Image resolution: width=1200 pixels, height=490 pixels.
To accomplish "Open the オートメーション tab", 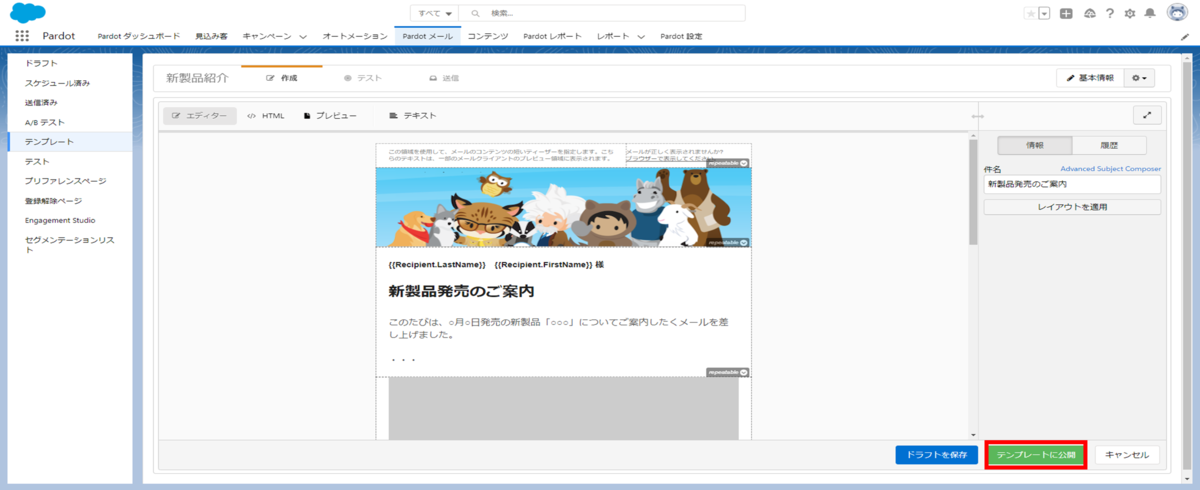I will coord(354,36).
